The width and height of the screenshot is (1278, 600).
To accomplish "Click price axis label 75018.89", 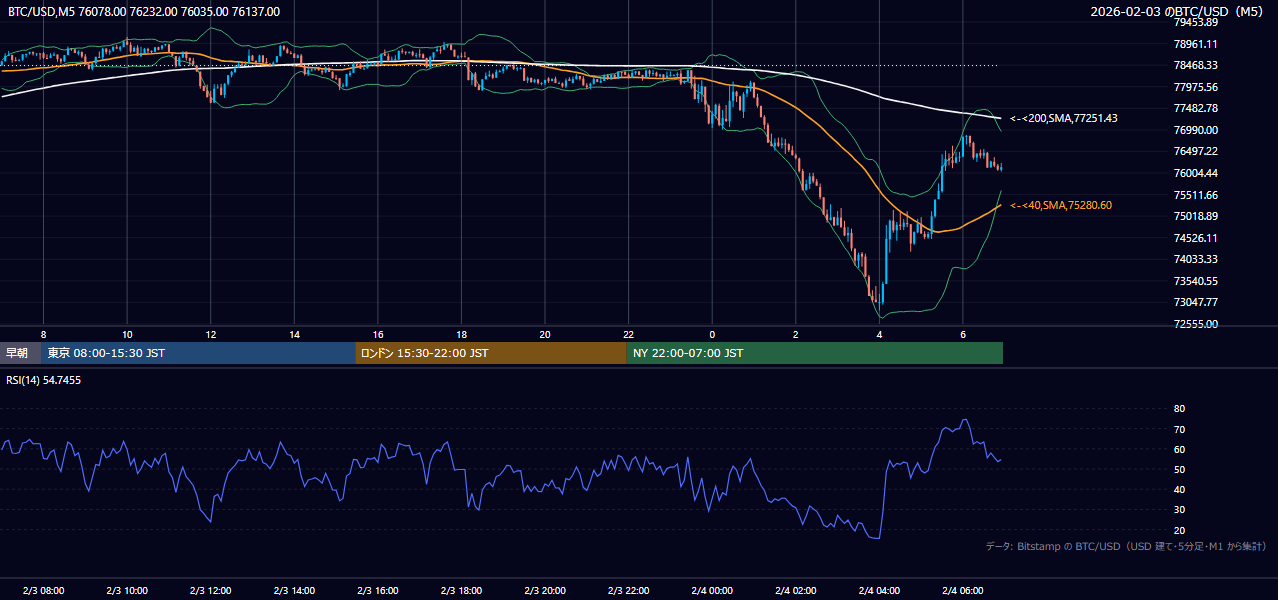I will click(x=1195, y=216).
